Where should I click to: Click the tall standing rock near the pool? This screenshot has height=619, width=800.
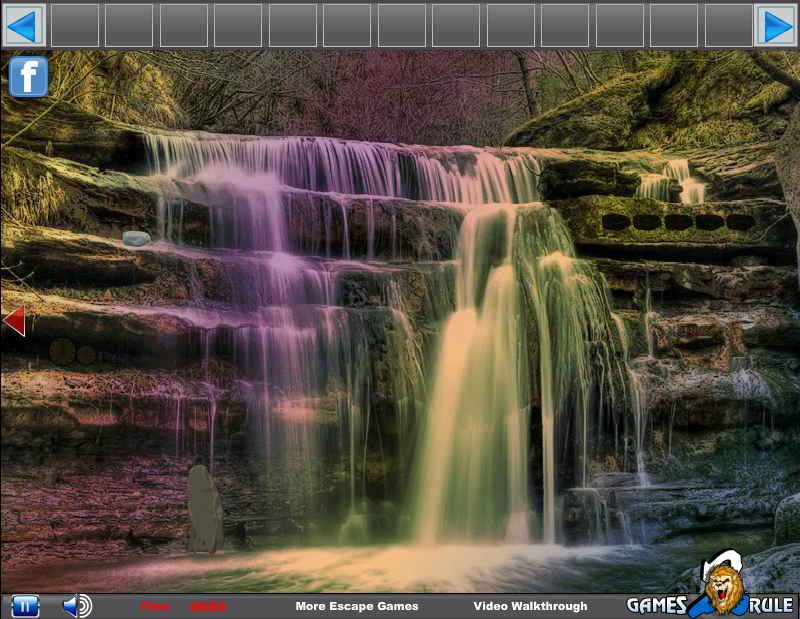(205, 509)
